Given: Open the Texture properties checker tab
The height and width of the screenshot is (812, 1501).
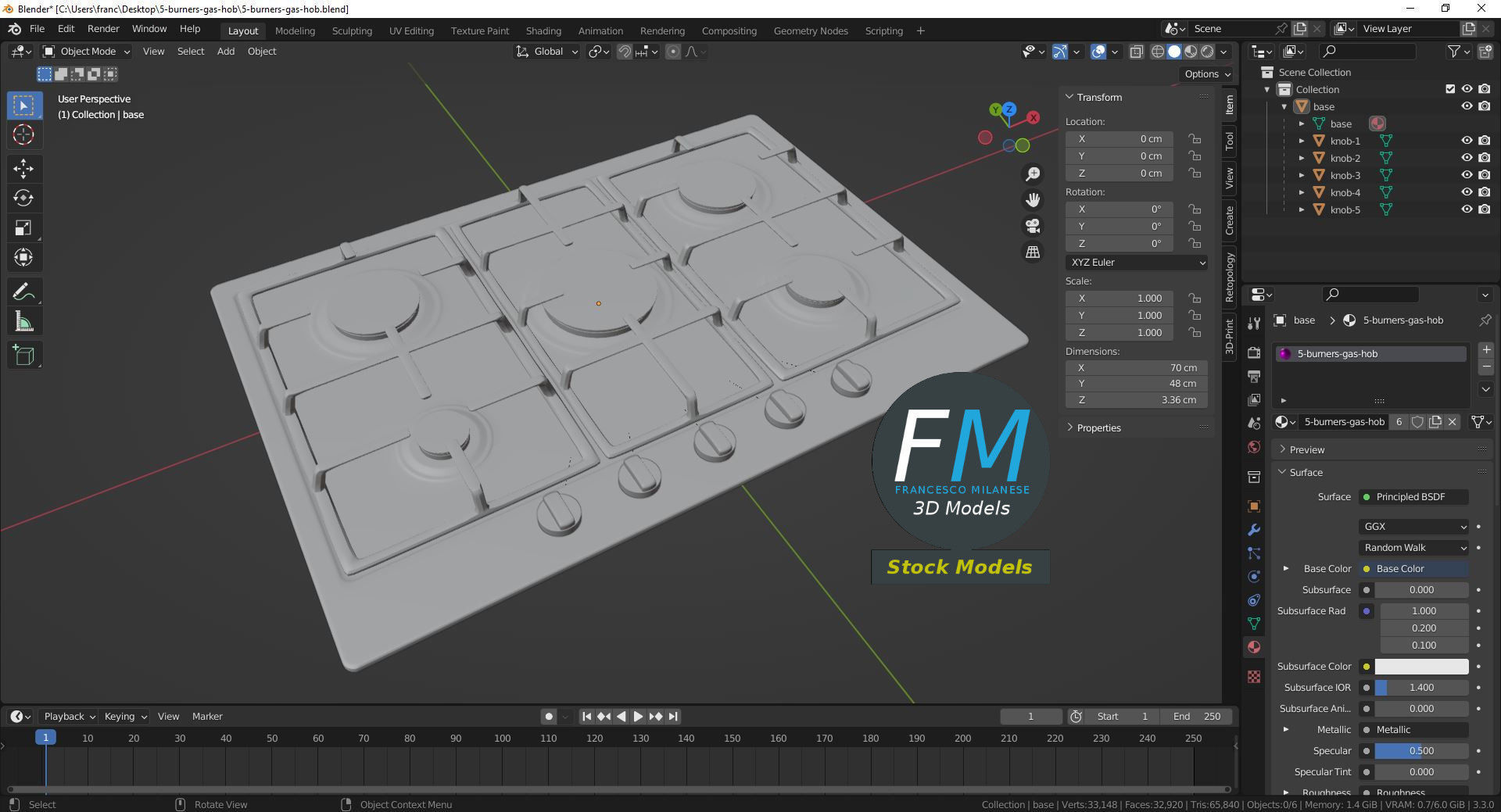Looking at the screenshot, I should (x=1254, y=677).
